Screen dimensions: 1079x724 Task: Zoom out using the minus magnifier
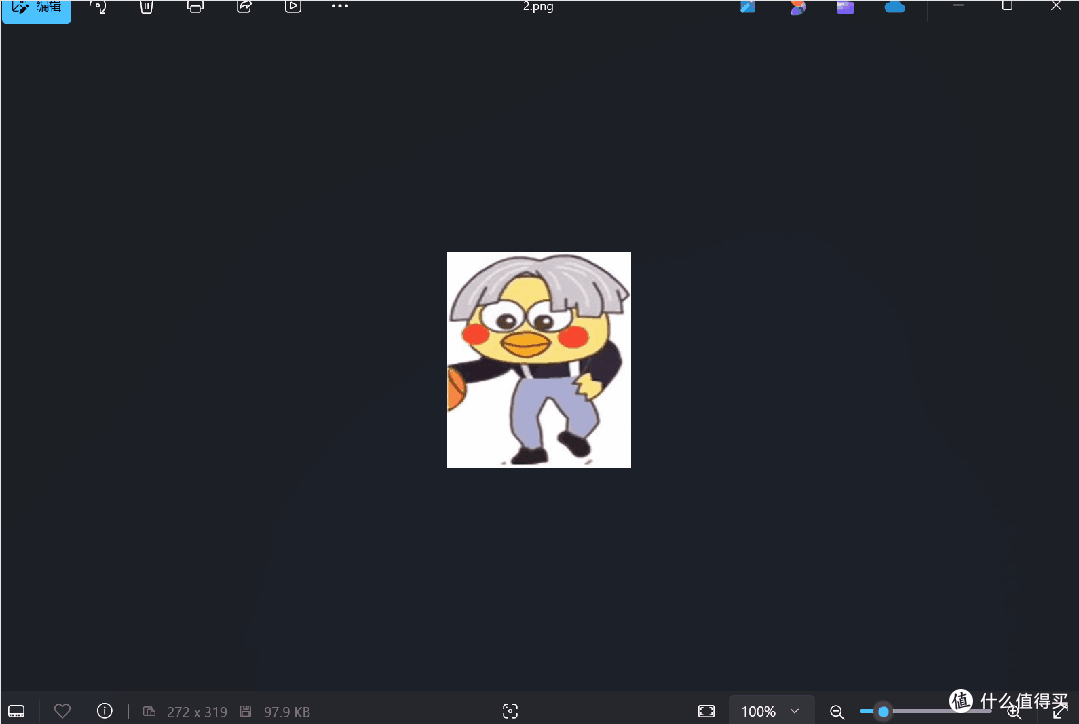tap(837, 712)
